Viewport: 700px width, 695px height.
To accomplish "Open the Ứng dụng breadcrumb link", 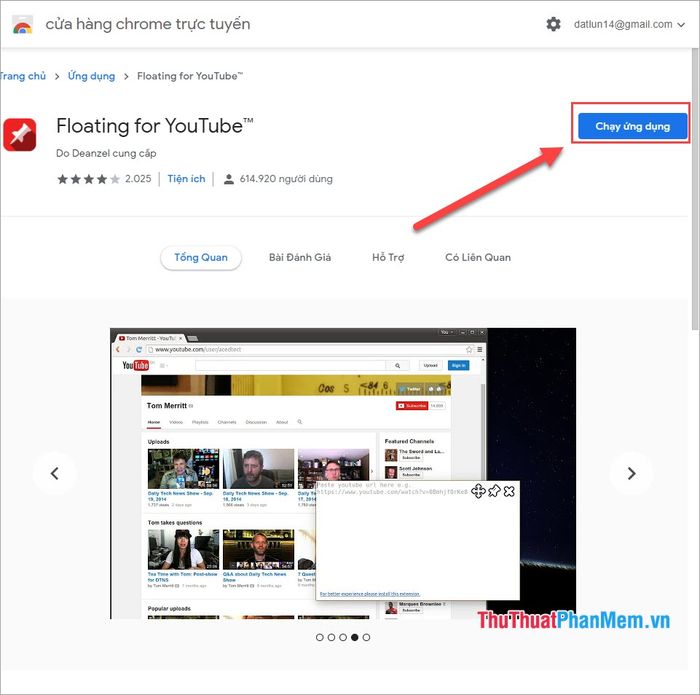I will 91,76.
